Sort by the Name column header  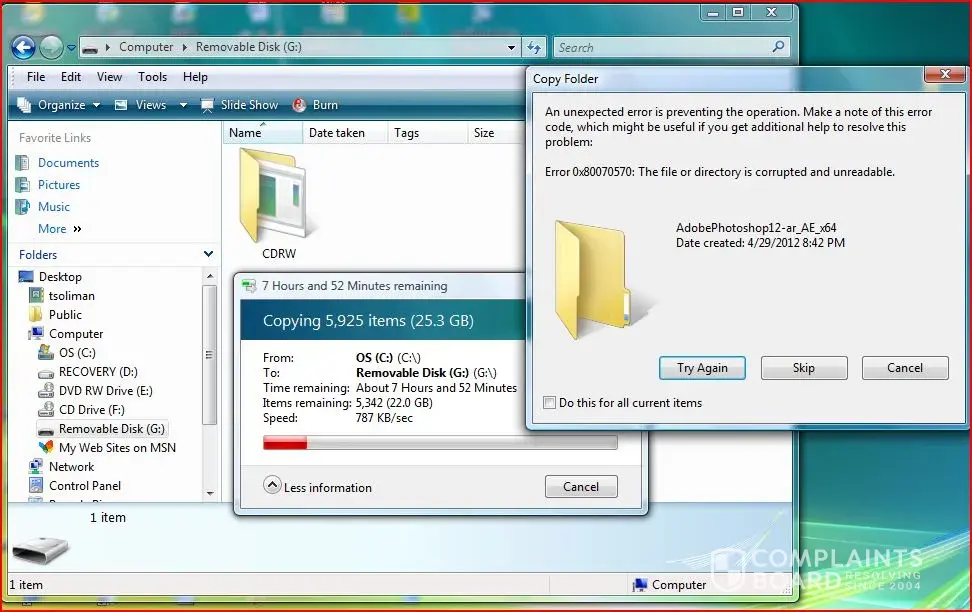(262, 133)
